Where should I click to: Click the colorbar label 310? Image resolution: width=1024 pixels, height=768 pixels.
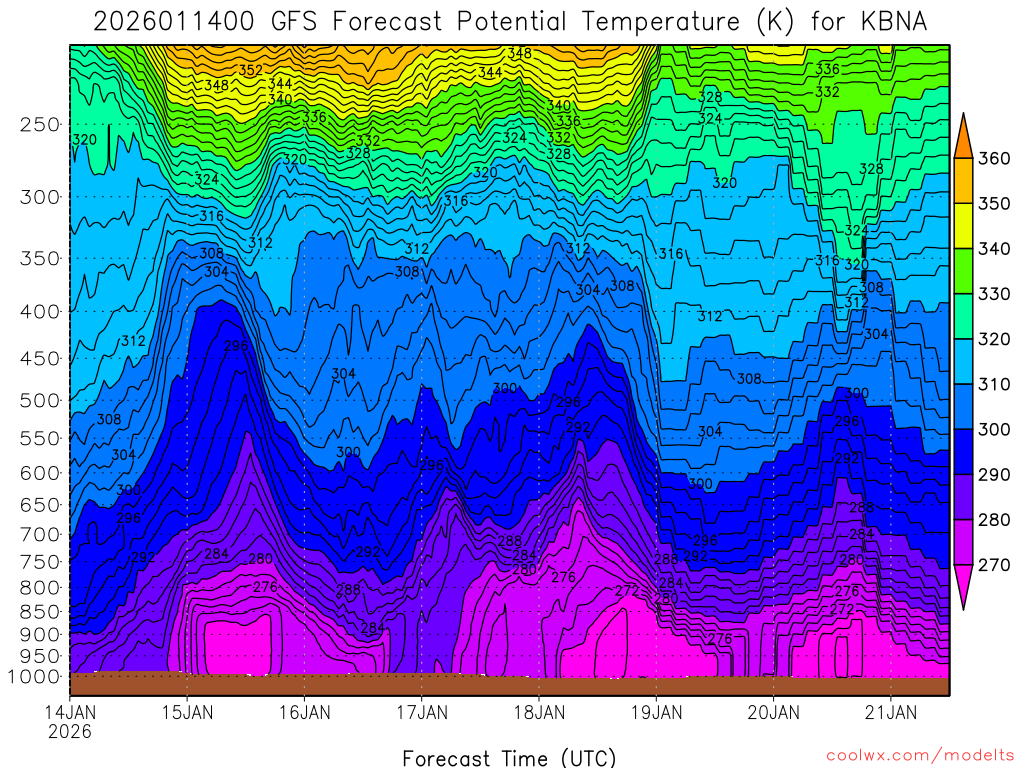(x=994, y=384)
